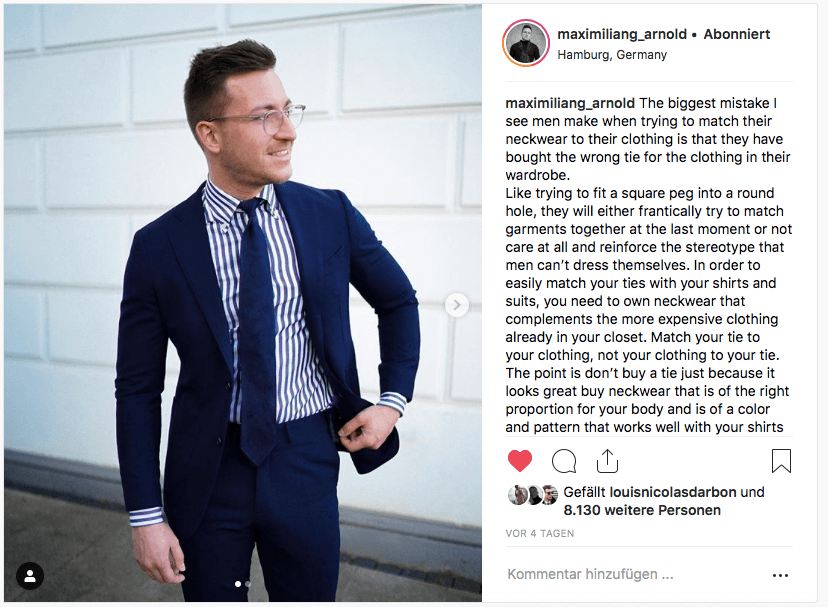Select first carousel dot indicator
This screenshot has height=607, width=828.
coord(238,584)
